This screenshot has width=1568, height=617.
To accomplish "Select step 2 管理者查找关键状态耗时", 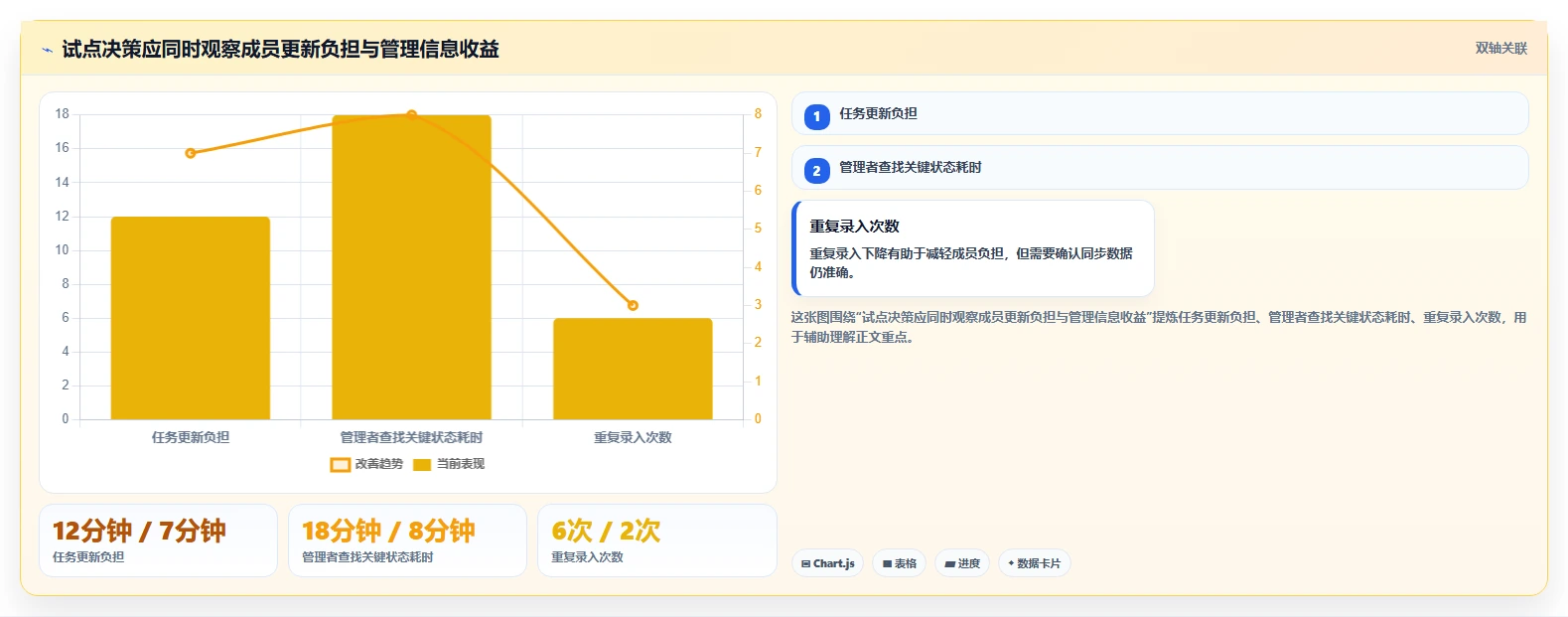I will coord(1160,167).
